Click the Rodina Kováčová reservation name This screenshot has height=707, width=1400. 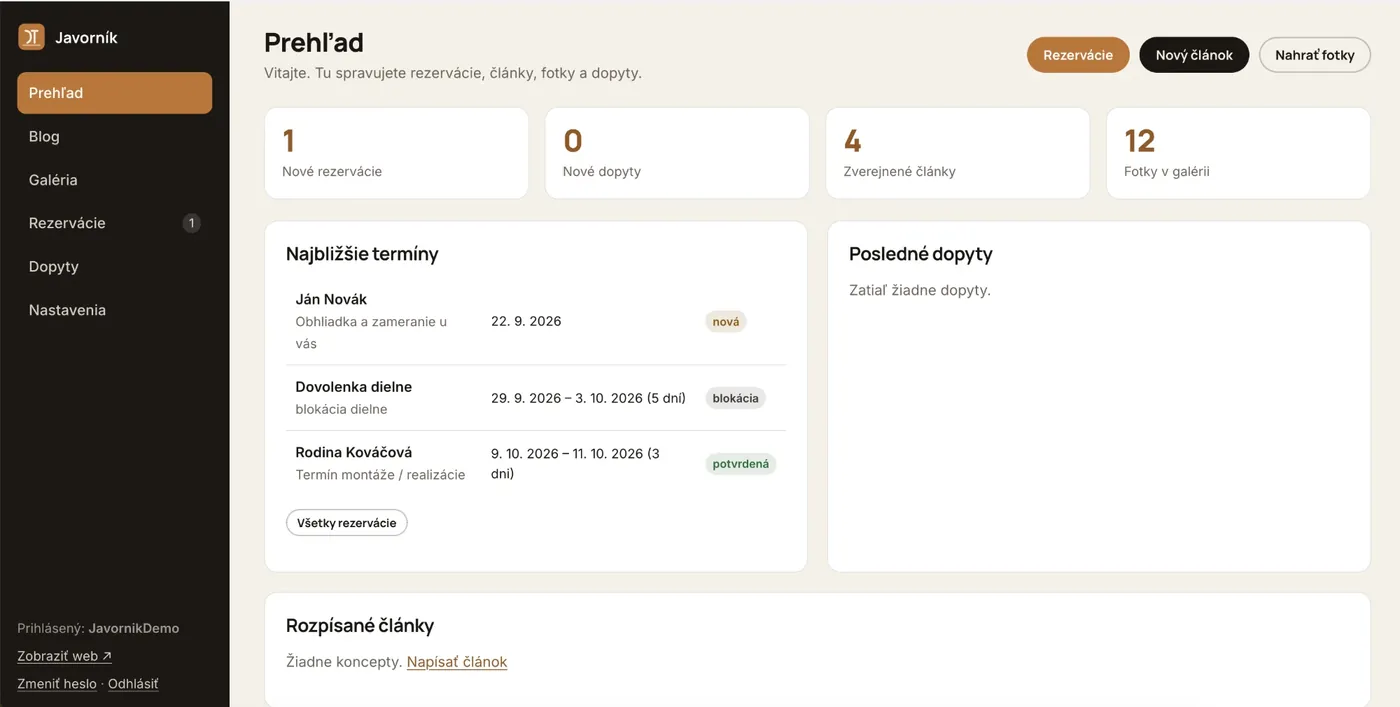pyautogui.click(x=354, y=452)
